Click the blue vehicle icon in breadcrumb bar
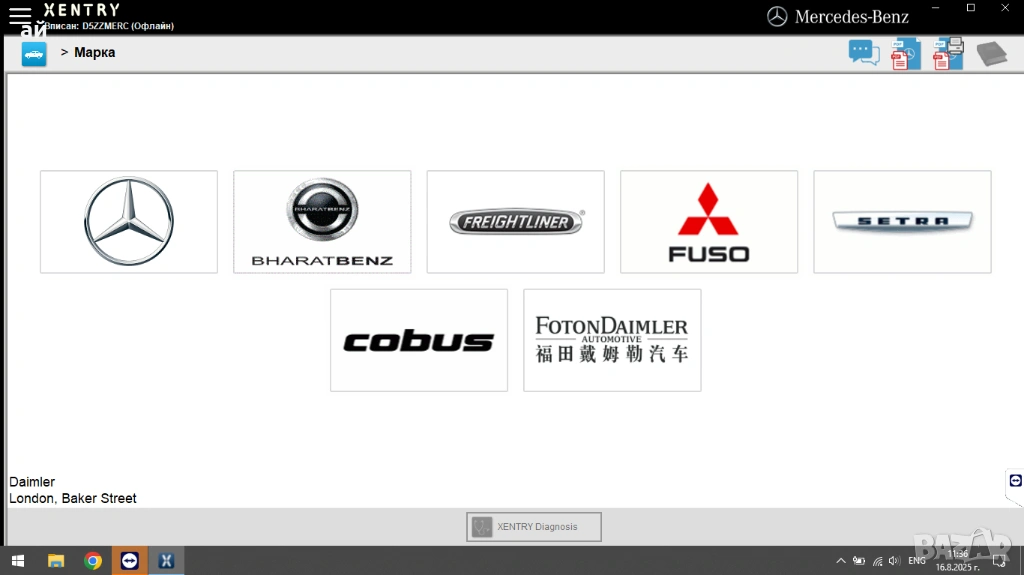The height and width of the screenshot is (575, 1024). pos(34,54)
